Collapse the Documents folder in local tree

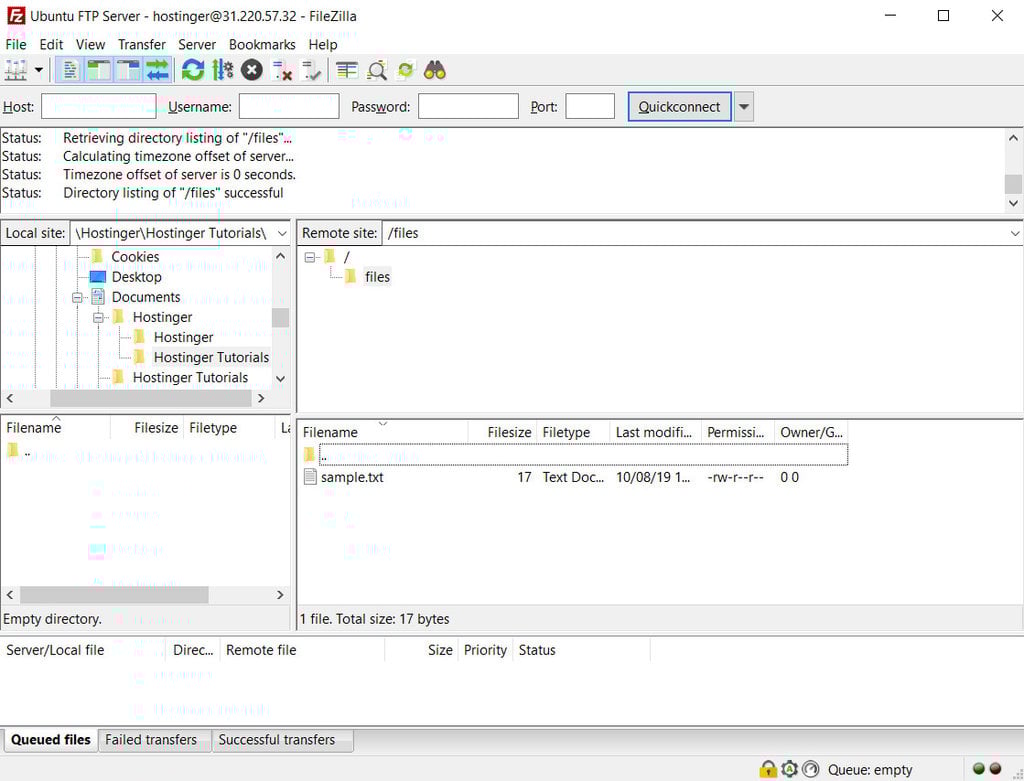78,297
